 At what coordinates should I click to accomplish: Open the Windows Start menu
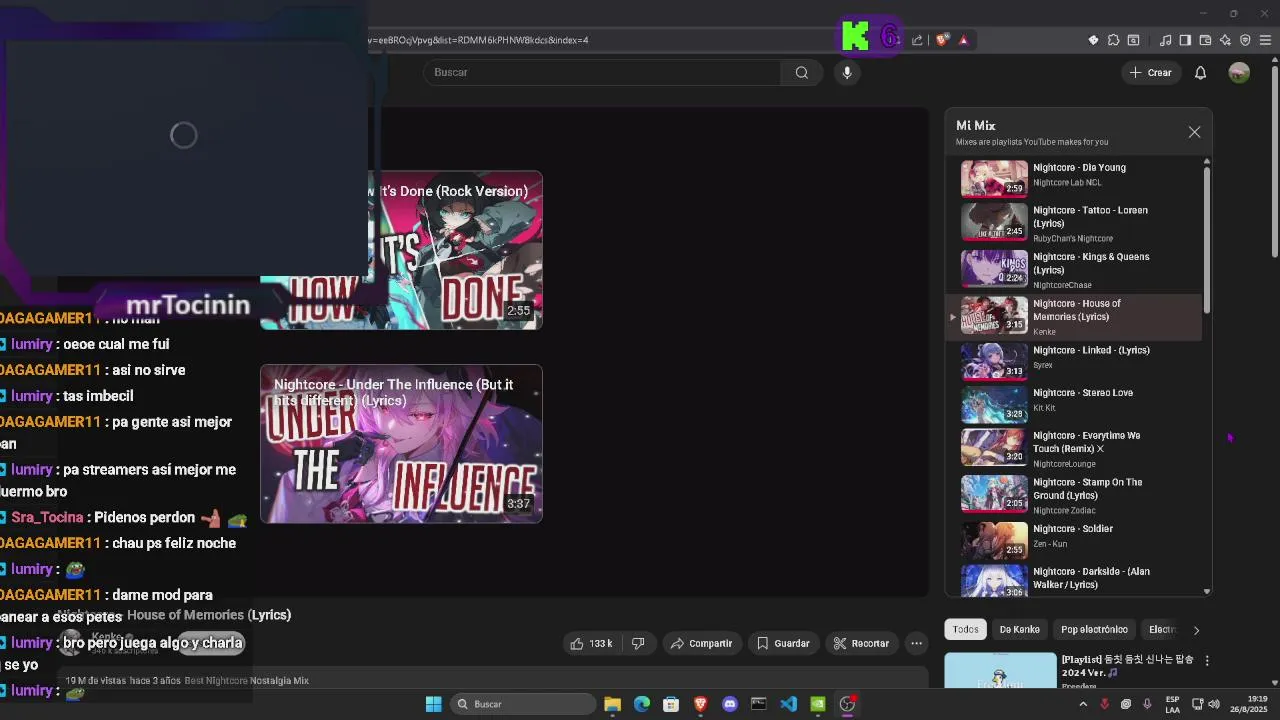pyautogui.click(x=433, y=704)
